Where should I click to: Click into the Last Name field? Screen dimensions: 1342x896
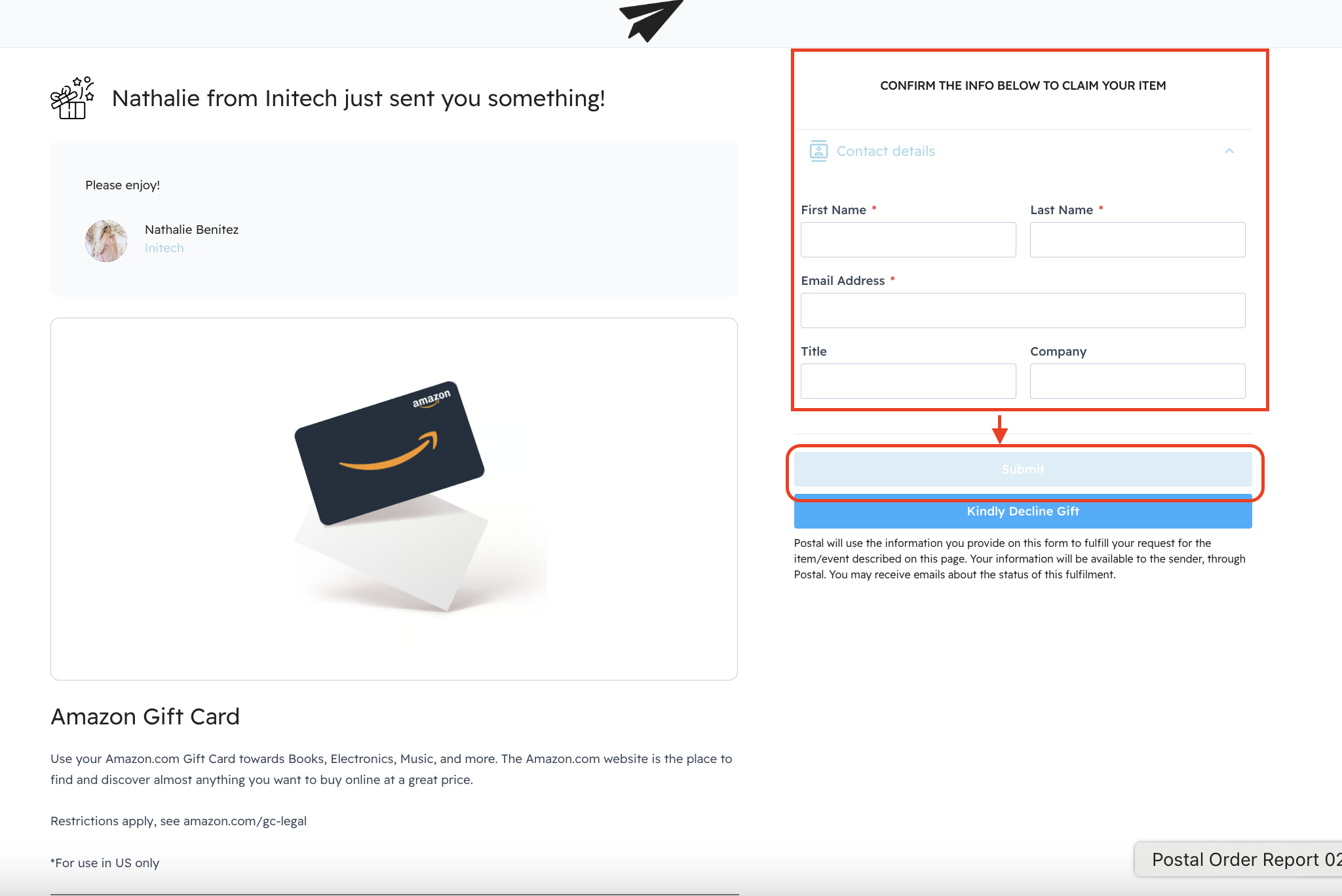pyautogui.click(x=1138, y=240)
